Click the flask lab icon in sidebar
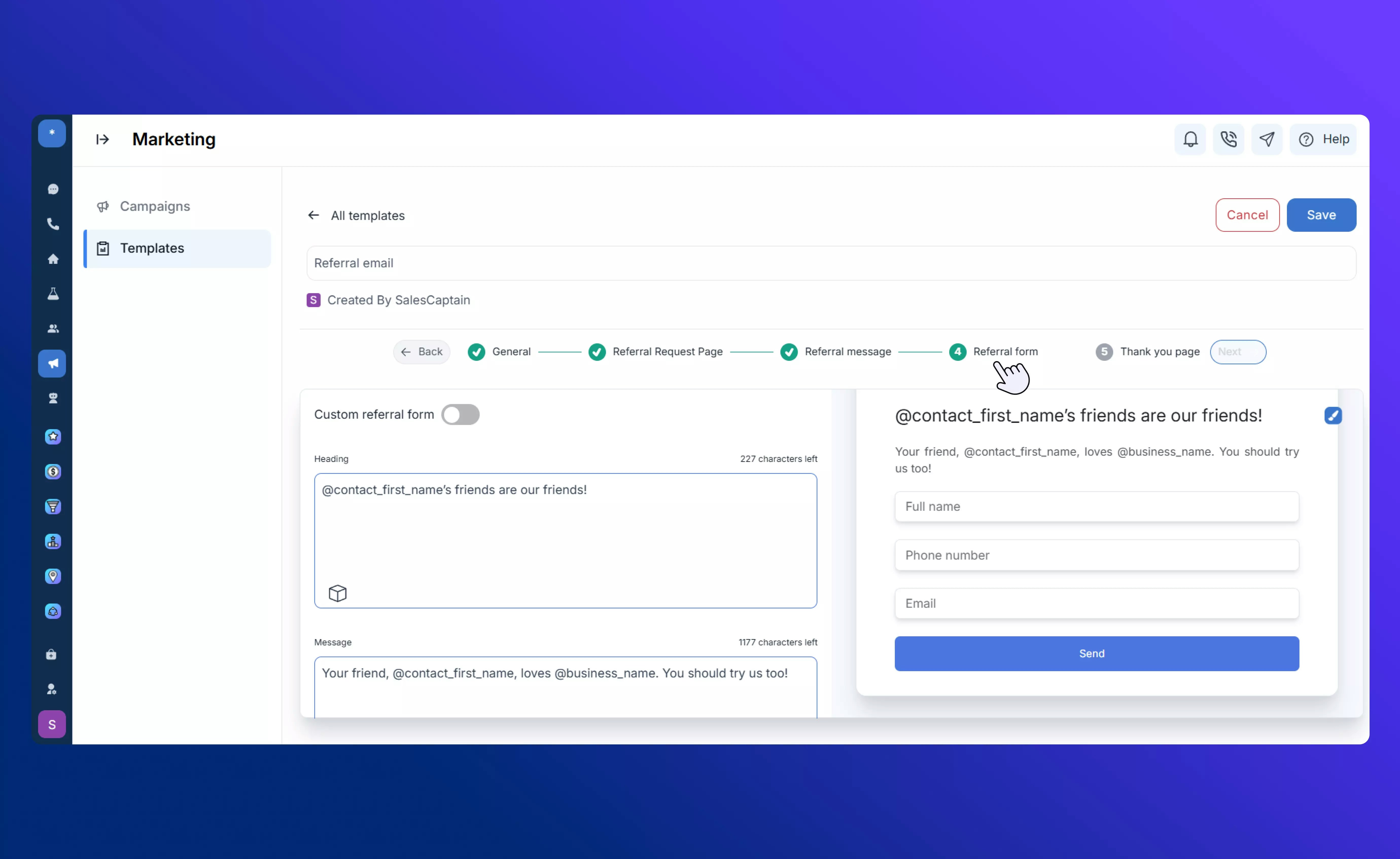 [x=53, y=294]
